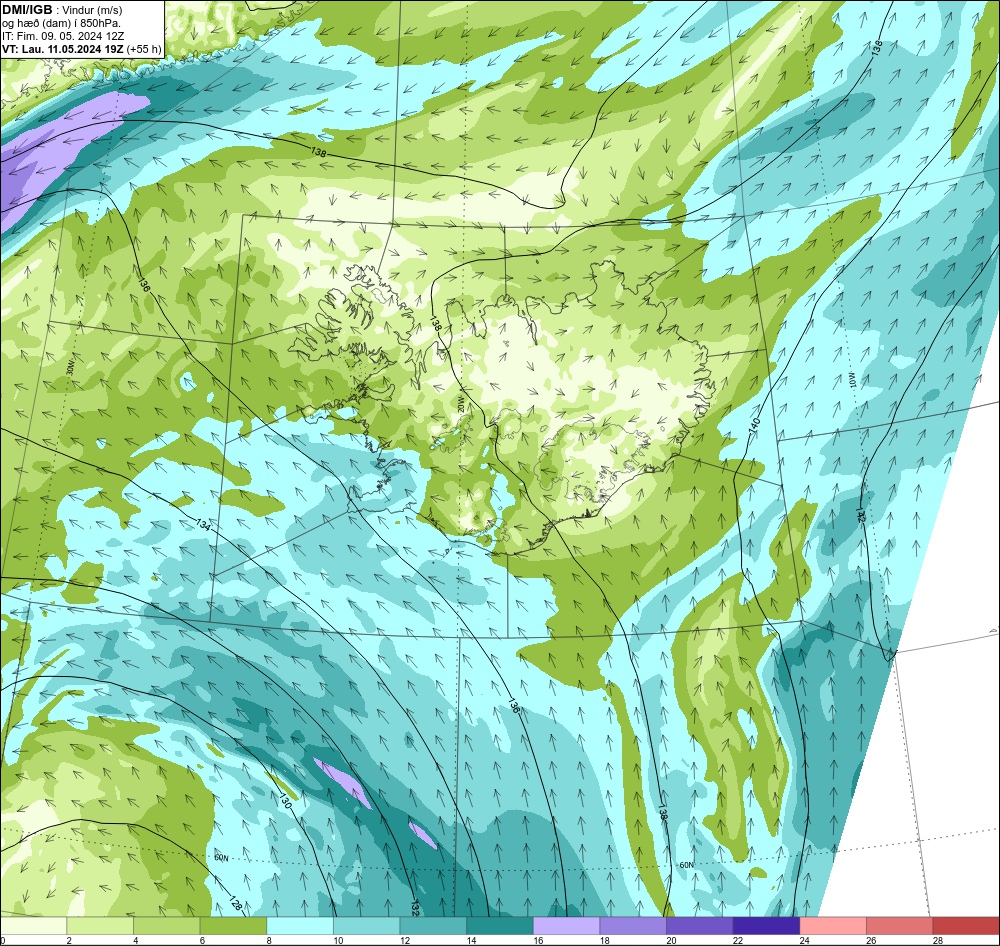Click the 18–20 m/s purple legend swatch
The height and width of the screenshot is (946, 1000).
[633, 926]
